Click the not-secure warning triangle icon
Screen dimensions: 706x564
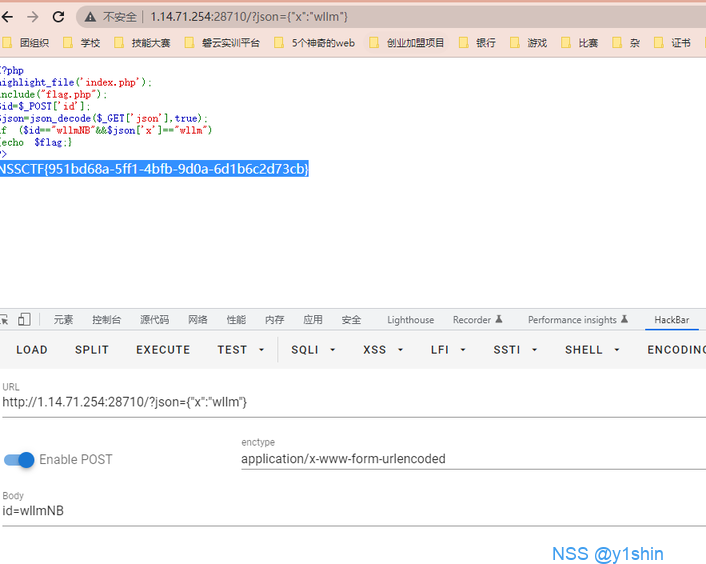point(90,17)
